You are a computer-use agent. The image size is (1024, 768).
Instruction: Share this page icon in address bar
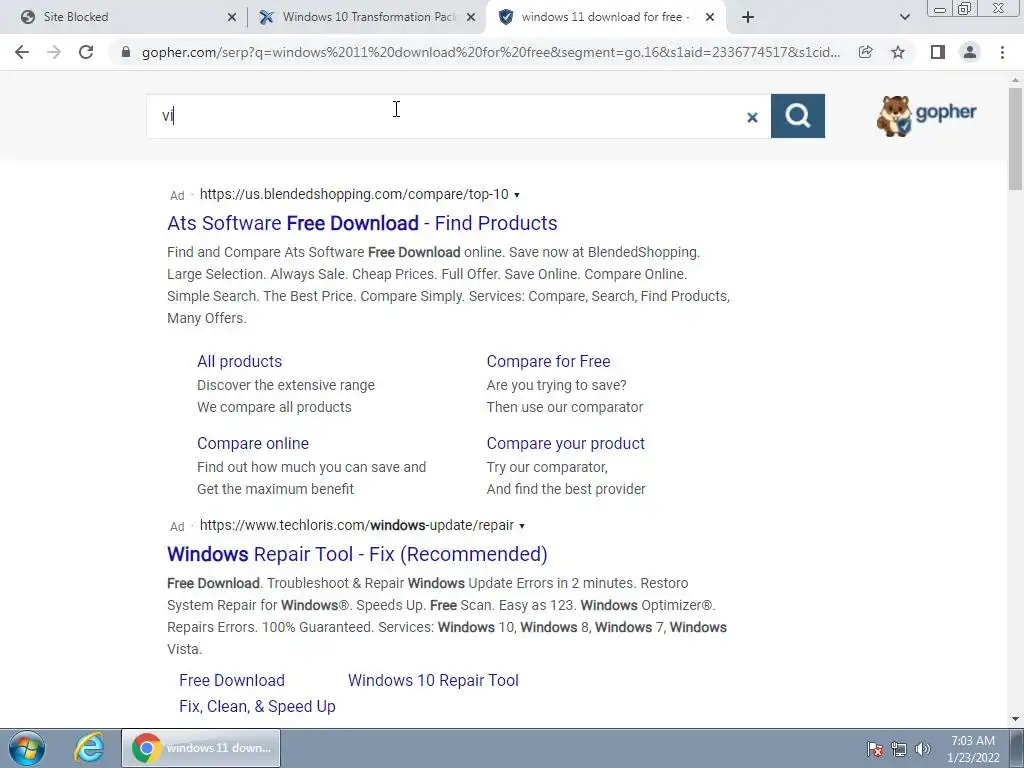tap(865, 52)
